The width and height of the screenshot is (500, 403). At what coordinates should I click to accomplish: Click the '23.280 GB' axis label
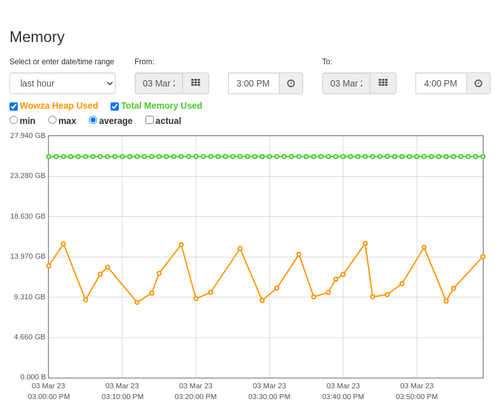click(x=28, y=176)
